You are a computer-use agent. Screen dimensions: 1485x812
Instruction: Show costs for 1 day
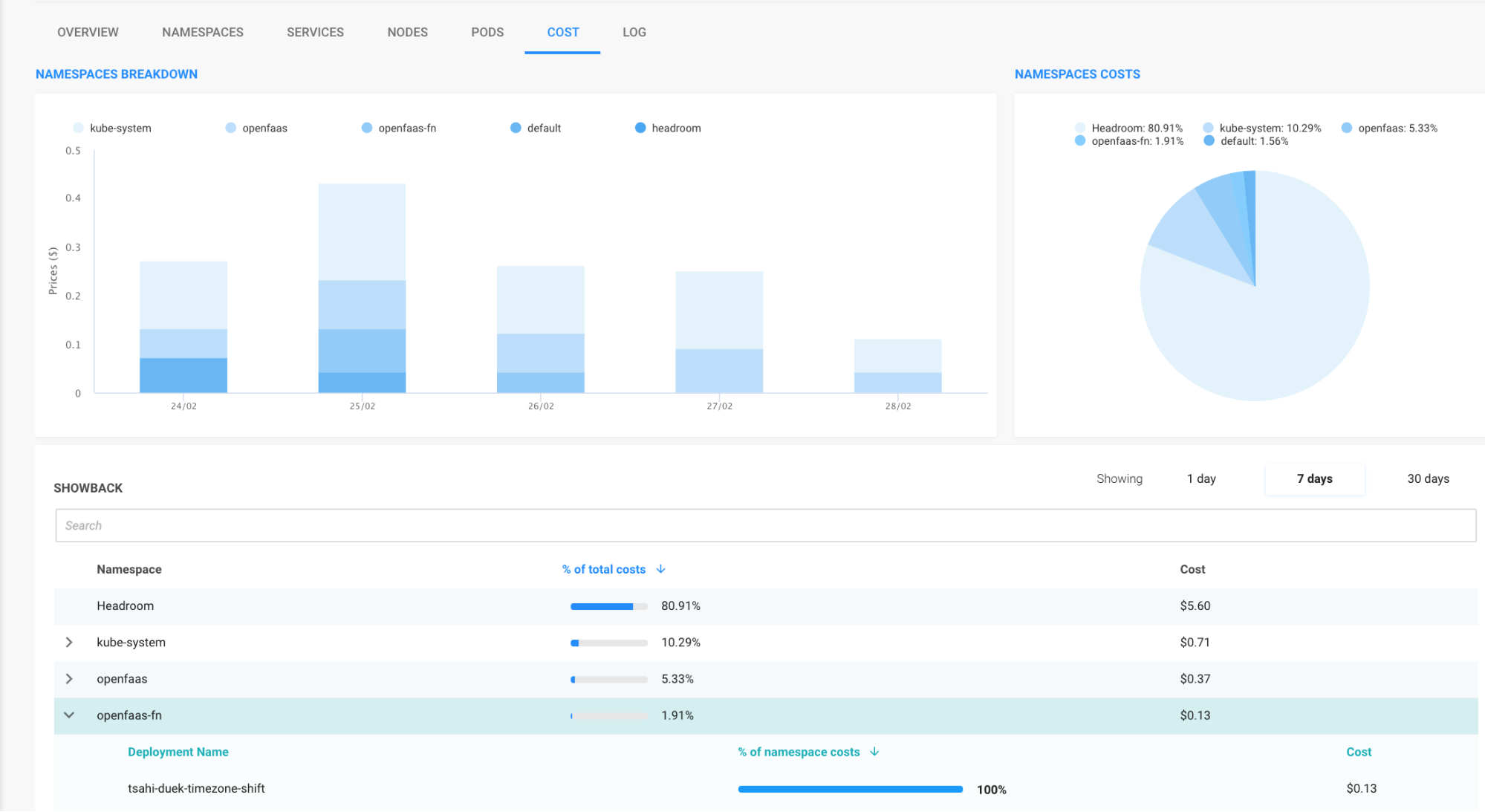click(x=1201, y=479)
